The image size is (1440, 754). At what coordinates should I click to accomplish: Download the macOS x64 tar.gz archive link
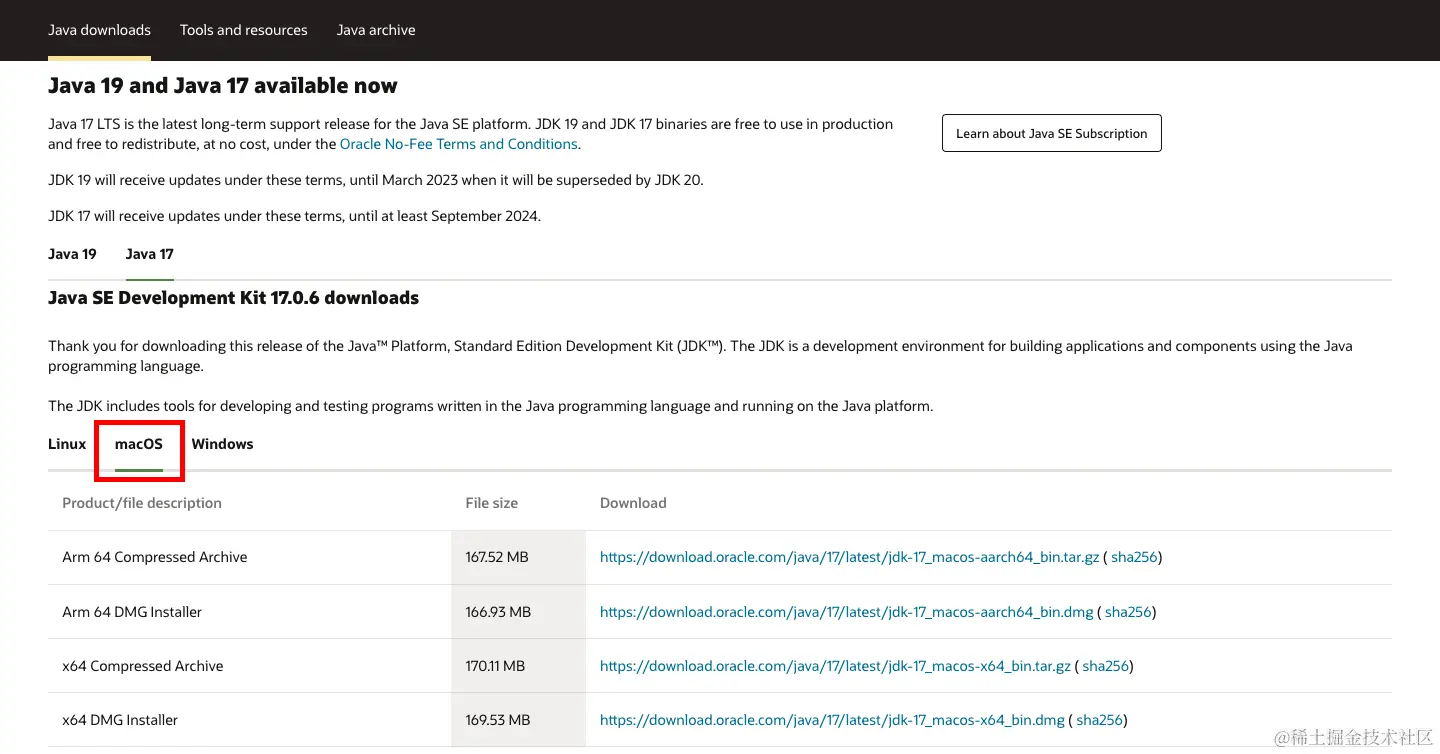tap(835, 666)
